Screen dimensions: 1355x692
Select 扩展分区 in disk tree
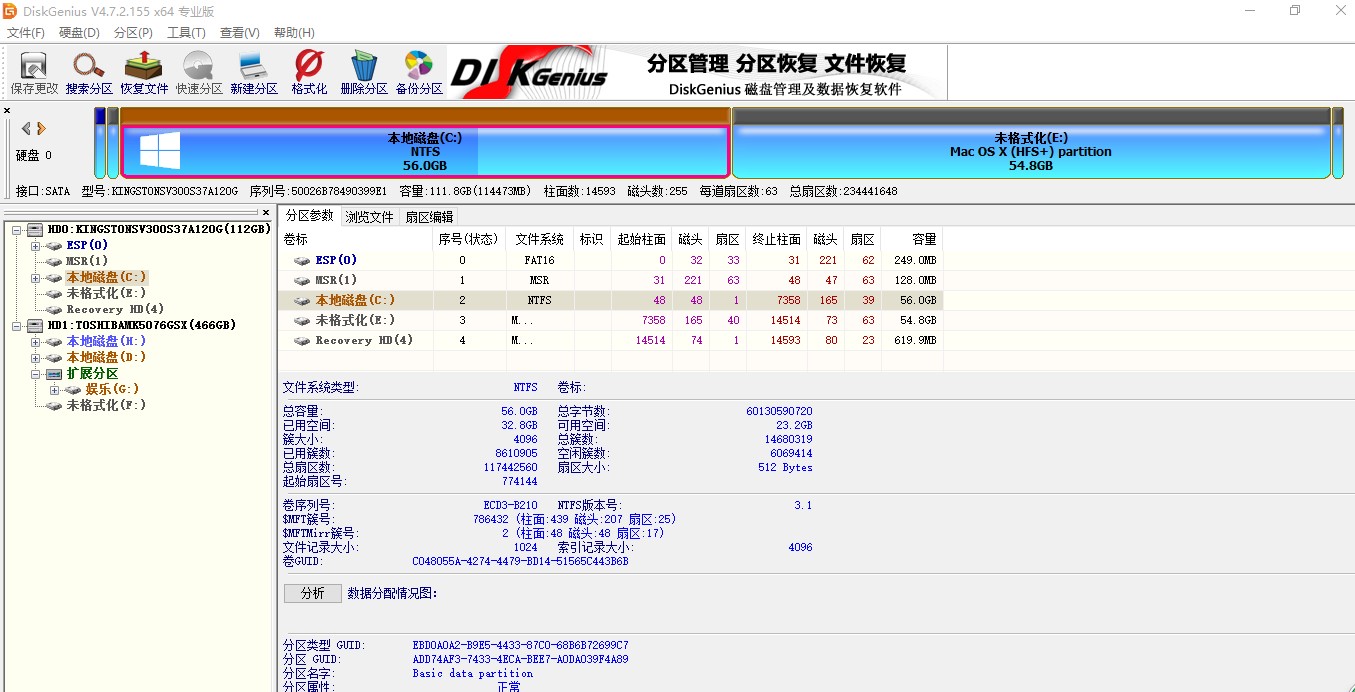(x=92, y=373)
